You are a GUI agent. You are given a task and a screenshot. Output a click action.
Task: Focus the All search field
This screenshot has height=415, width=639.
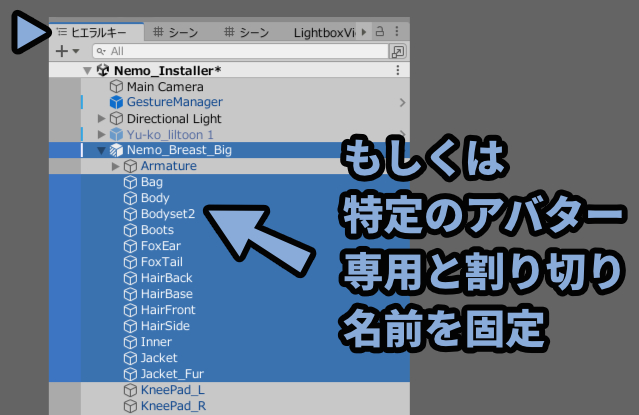240,51
